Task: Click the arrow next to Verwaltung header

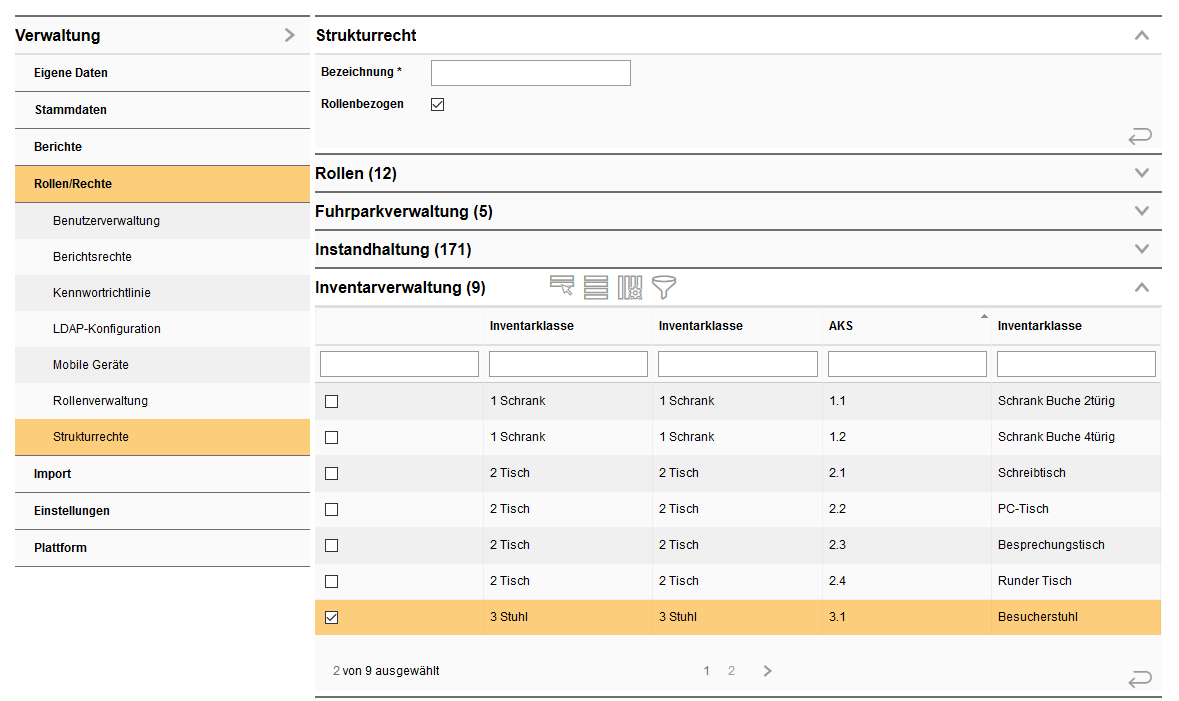Action: tap(291, 34)
